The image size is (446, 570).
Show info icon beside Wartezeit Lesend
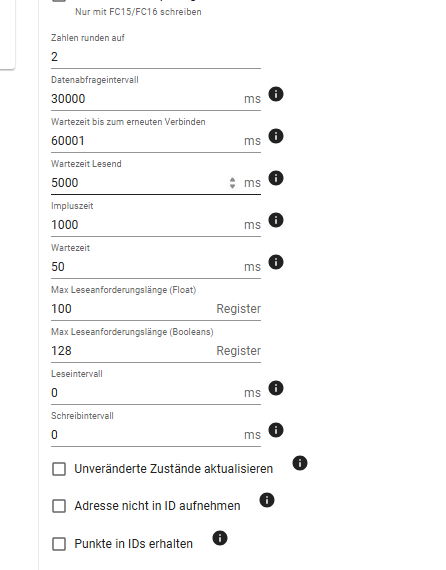click(276, 178)
